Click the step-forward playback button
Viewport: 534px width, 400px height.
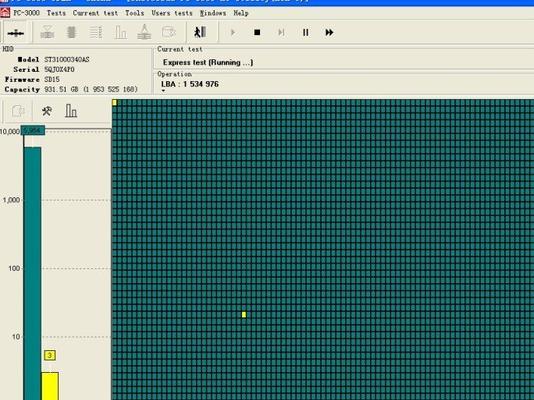(281, 33)
